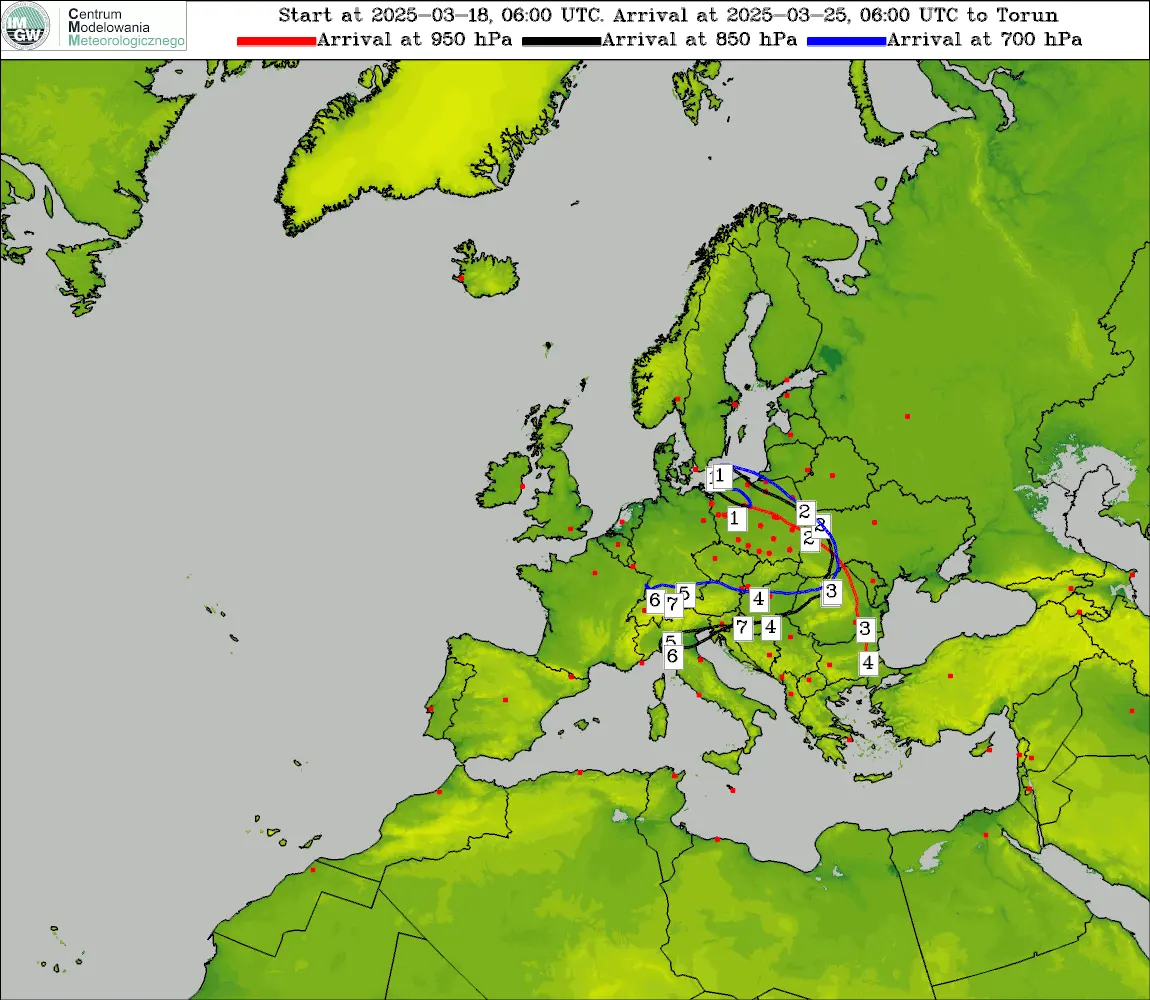This screenshot has width=1150, height=1000.
Task: Click marker 4 on the blue trajectory
Action: pos(758,599)
